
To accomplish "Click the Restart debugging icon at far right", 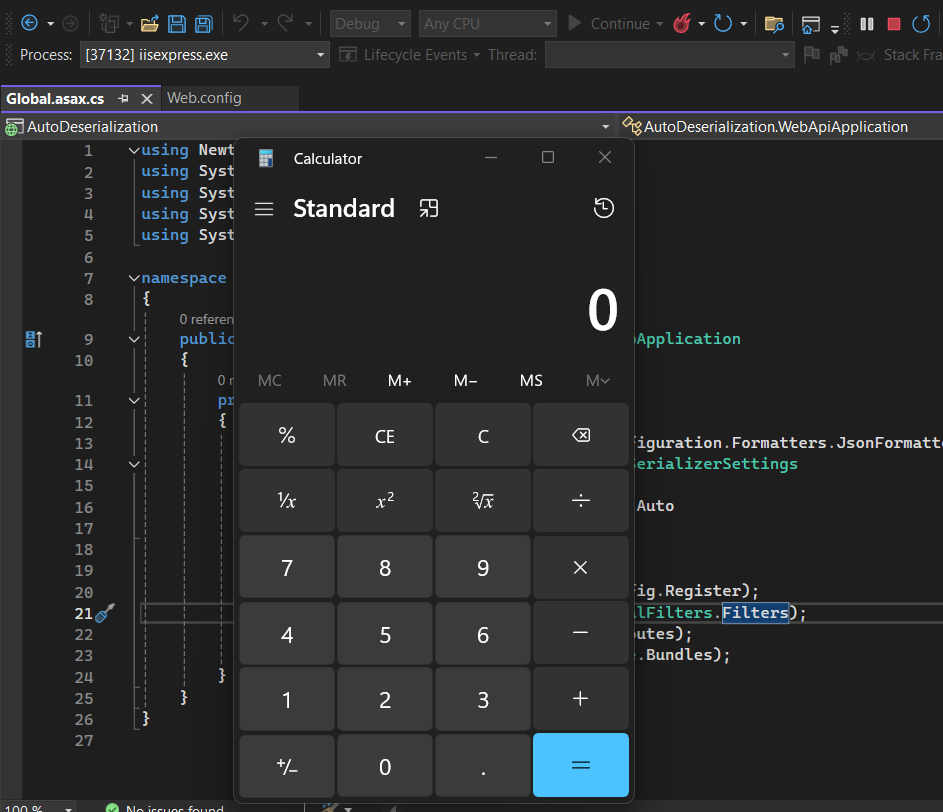I will (921, 24).
